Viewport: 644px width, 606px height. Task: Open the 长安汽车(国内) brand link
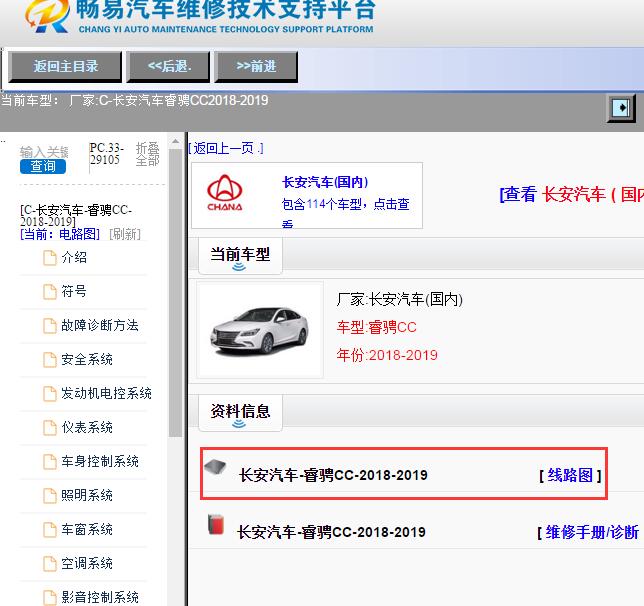tap(325, 182)
